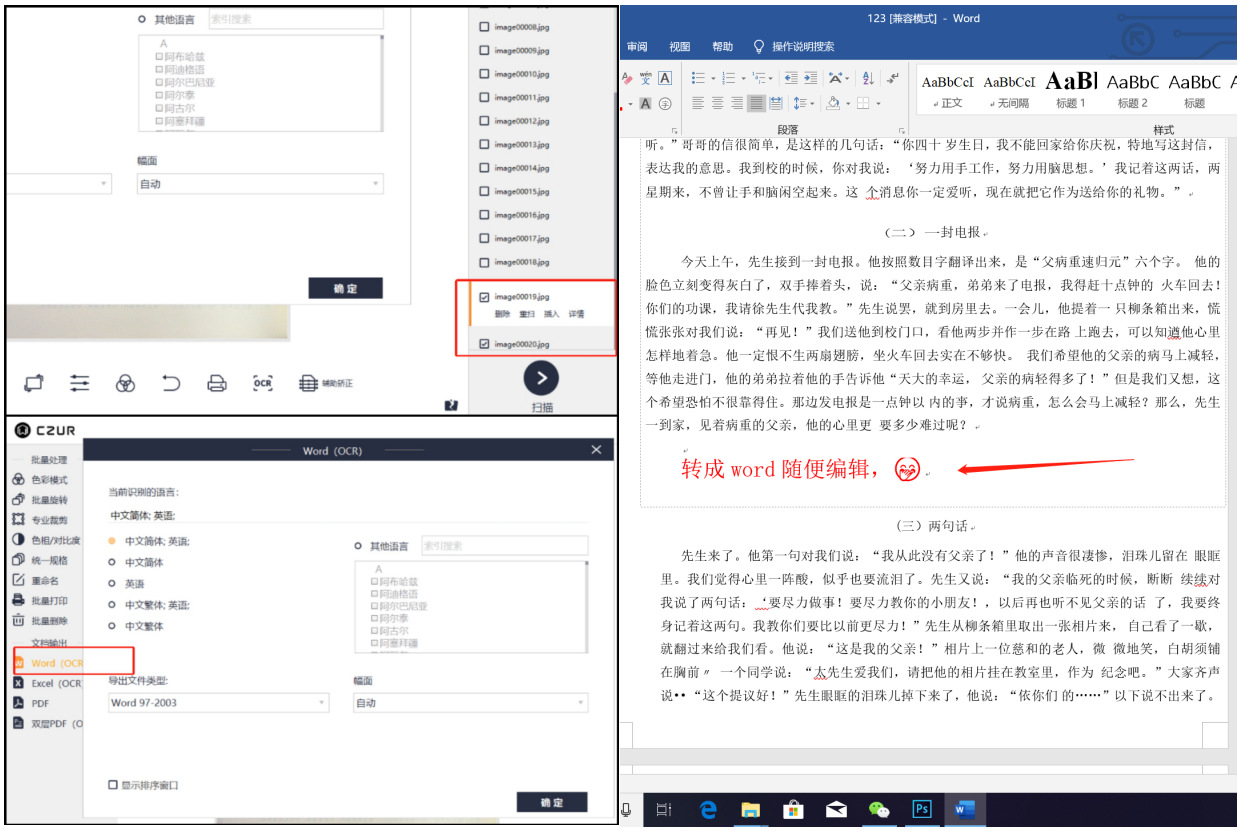Screen dimensions: 1243x832
Task: Open the Word 97-2003 file type dropdown
Action: pyautogui.click(x=218, y=703)
